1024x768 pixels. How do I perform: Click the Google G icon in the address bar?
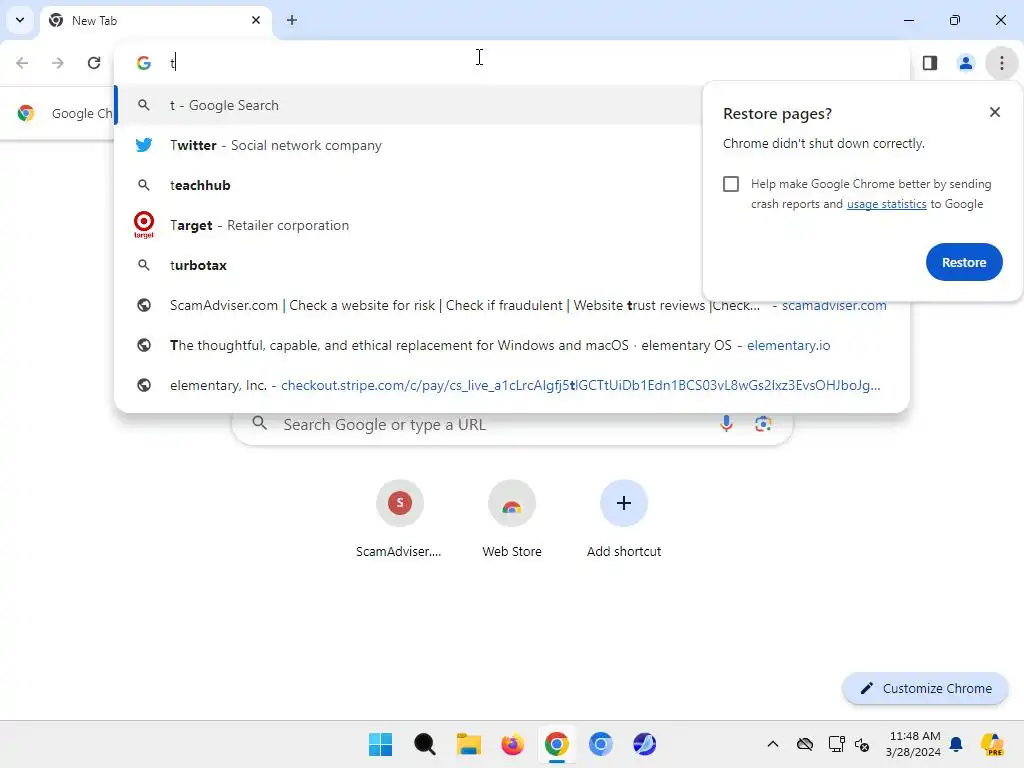(x=144, y=63)
